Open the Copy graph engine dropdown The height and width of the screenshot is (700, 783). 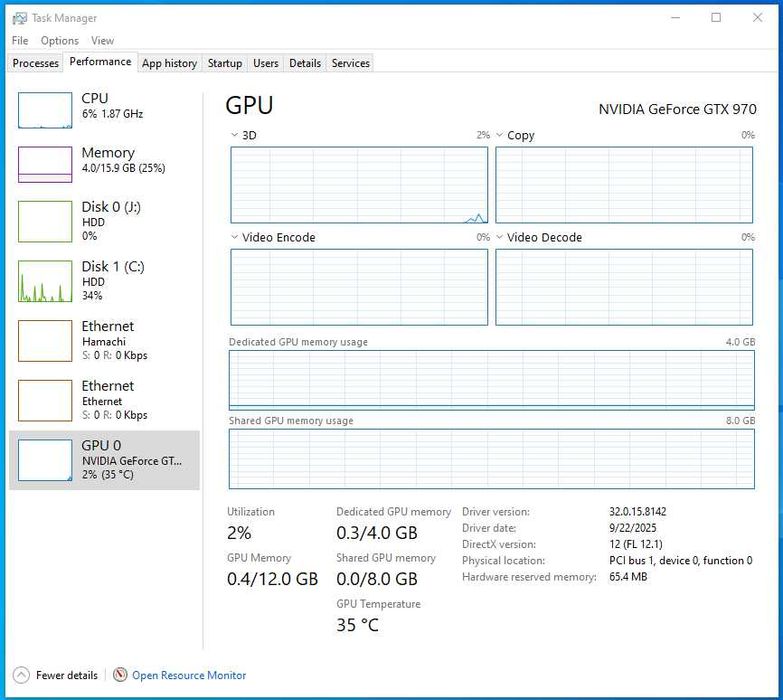[500, 135]
